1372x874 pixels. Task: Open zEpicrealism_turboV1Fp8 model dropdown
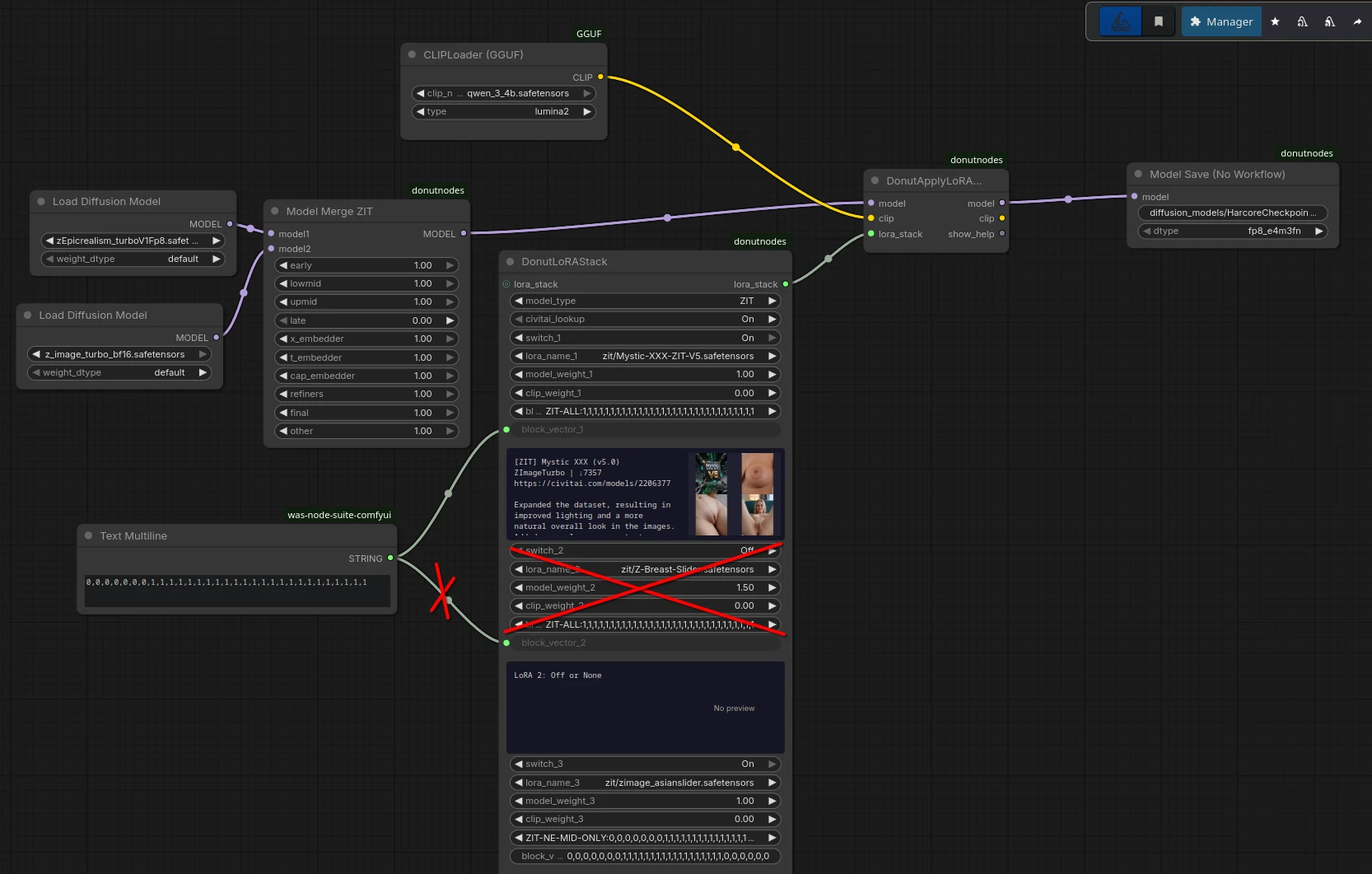point(133,241)
